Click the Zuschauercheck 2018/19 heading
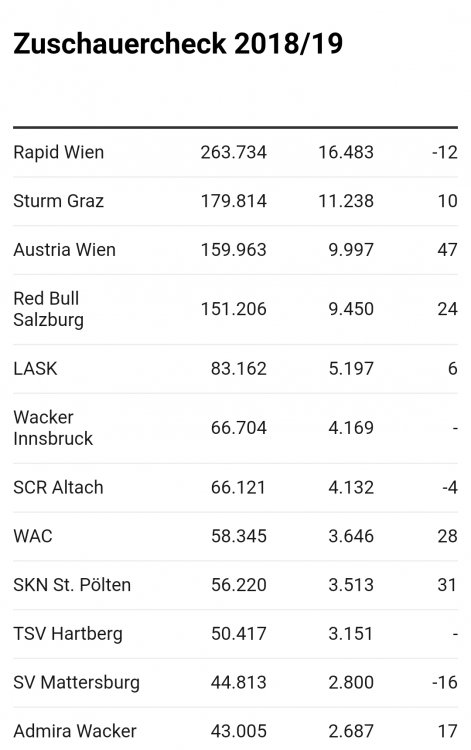The height and width of the screenshot is (750, 471). click(x=178, y=44)
